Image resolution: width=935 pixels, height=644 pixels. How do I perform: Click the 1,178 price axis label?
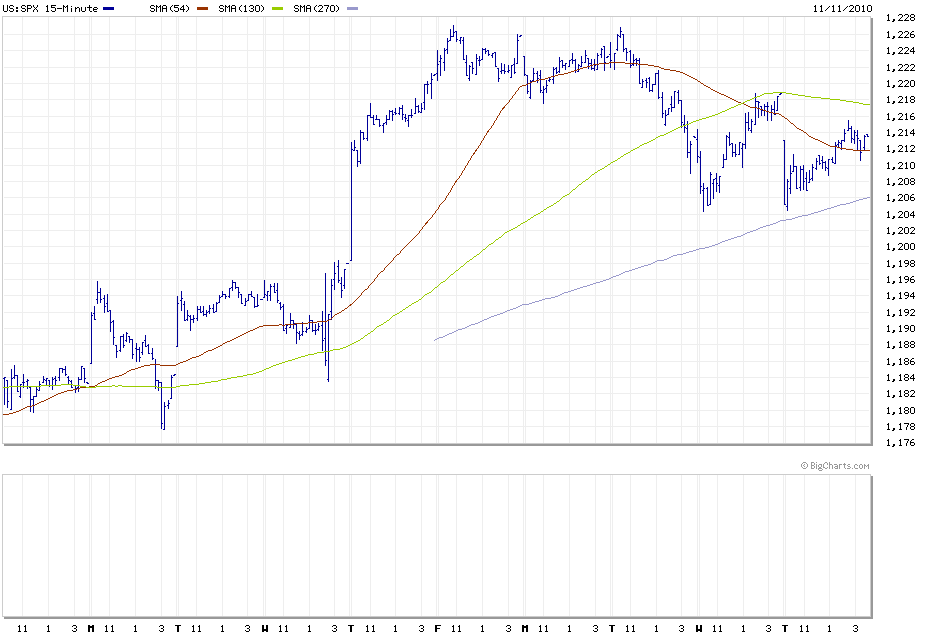(x=900, y=426)
